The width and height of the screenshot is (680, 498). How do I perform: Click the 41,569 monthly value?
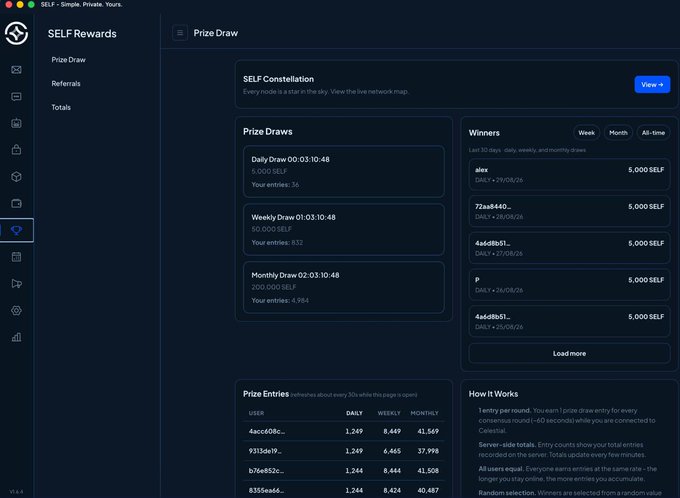pyautogui.click(x=428, y=432)
